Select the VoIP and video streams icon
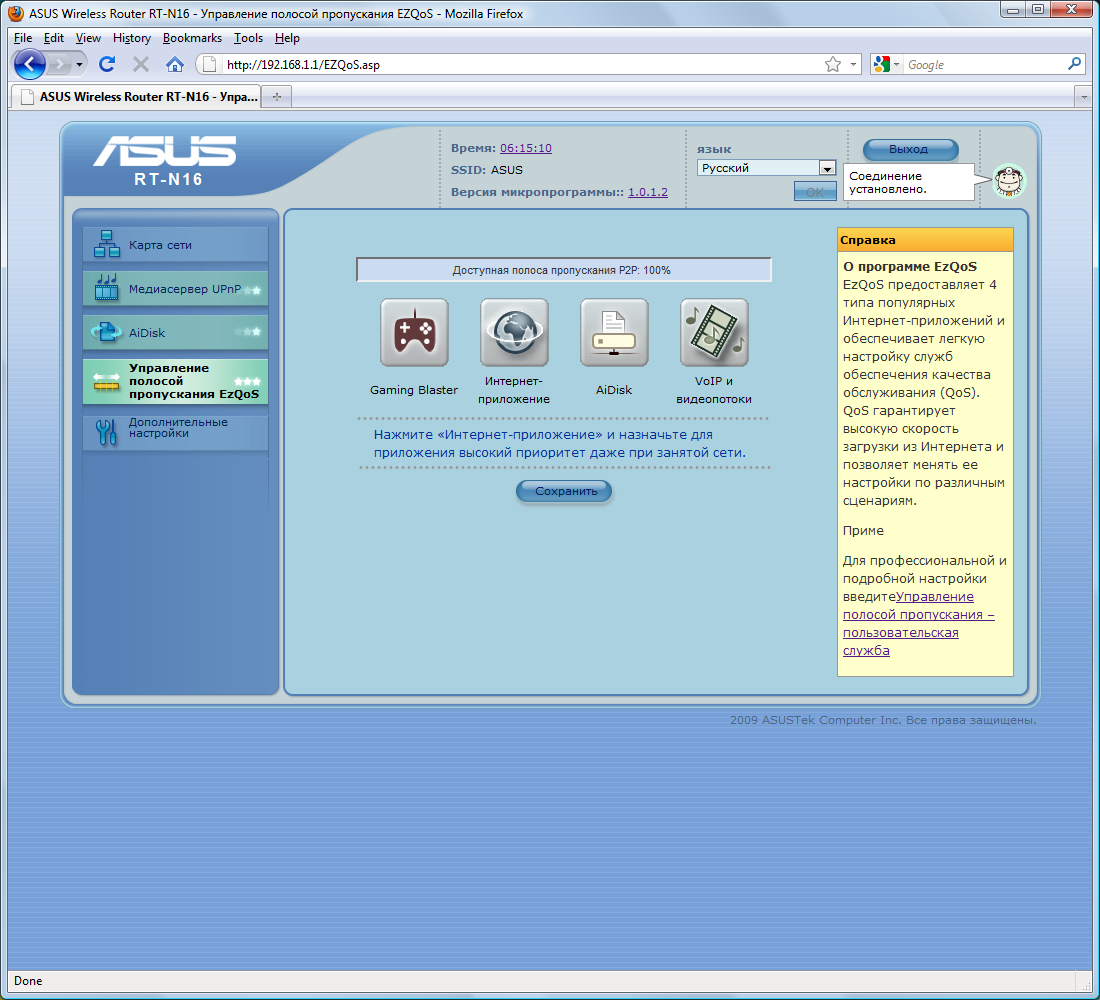 [x=714, y=333]
